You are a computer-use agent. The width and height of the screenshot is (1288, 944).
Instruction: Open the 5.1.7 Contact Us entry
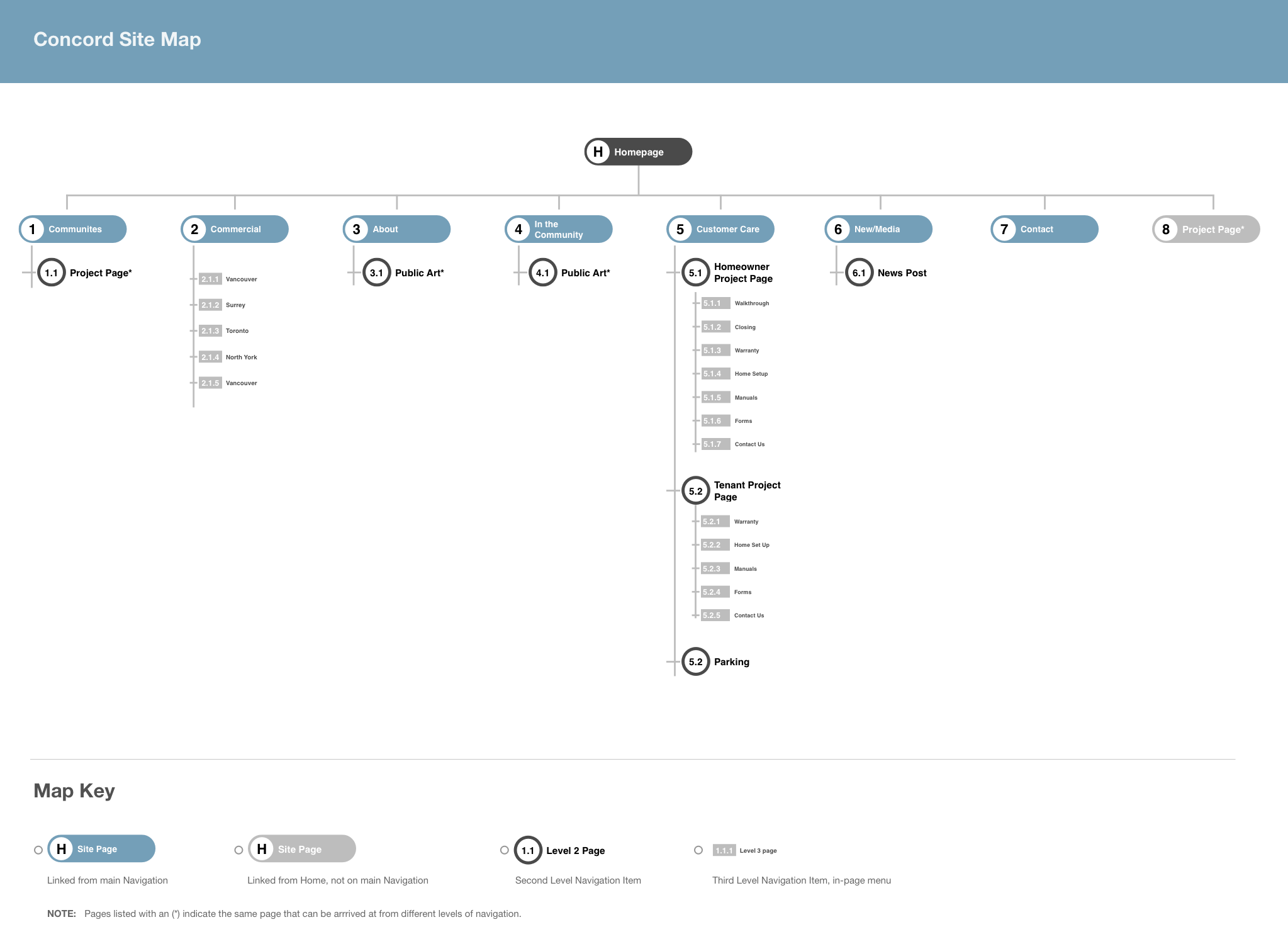pyautogui.click(x=733, y=444)
